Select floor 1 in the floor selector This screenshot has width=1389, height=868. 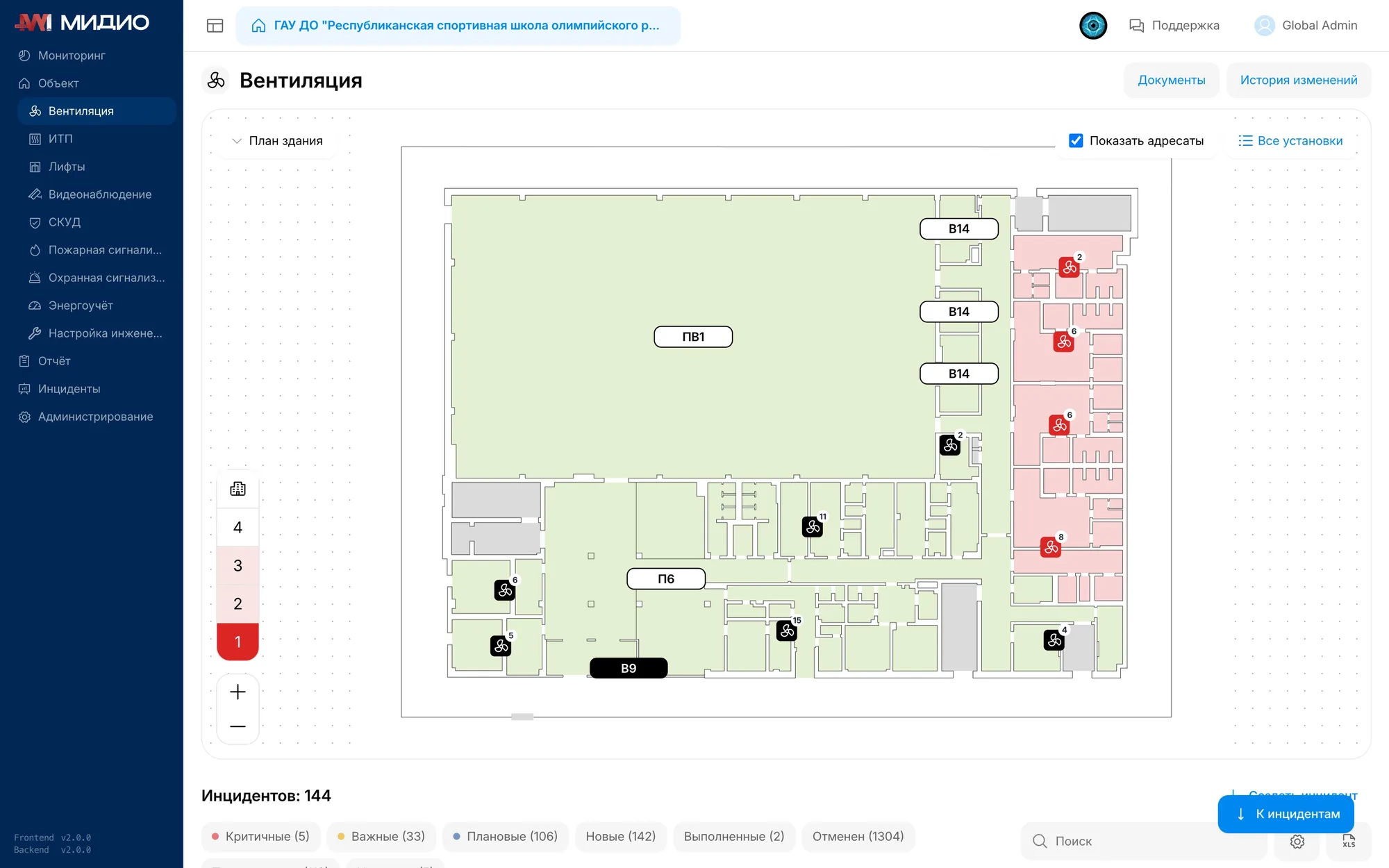[238, 642]
